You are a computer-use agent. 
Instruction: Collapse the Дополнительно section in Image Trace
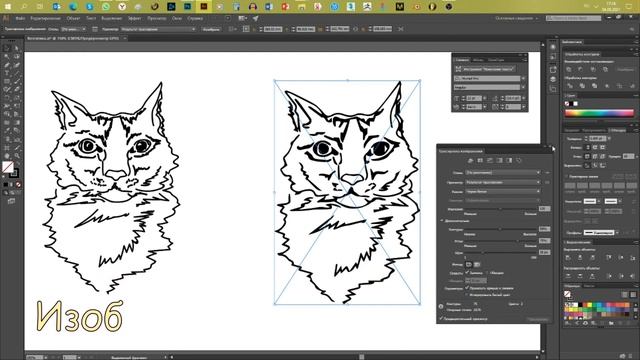tap(442, 221)
